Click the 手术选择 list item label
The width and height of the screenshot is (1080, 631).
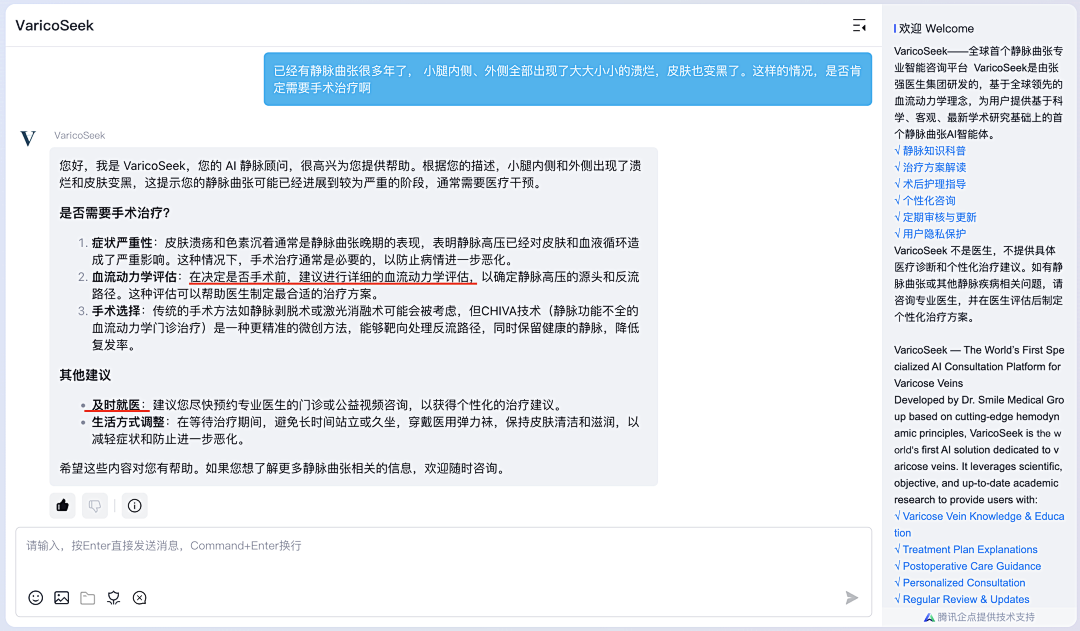pos(116,311)
